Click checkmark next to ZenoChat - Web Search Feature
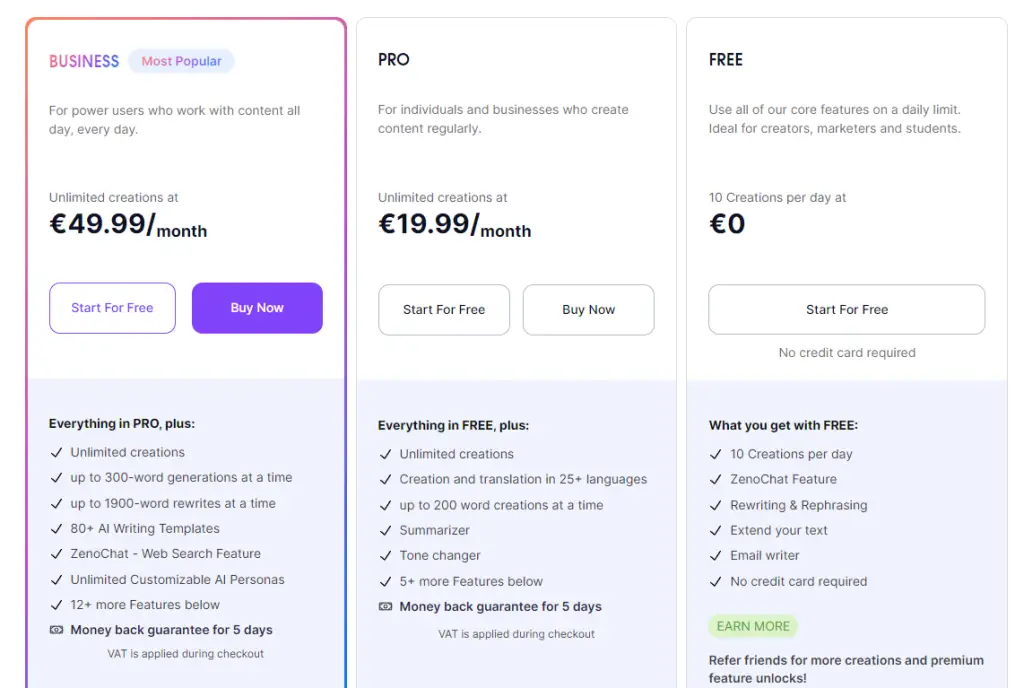Viewport: 1024px width, 688px height. pos(57,554)
